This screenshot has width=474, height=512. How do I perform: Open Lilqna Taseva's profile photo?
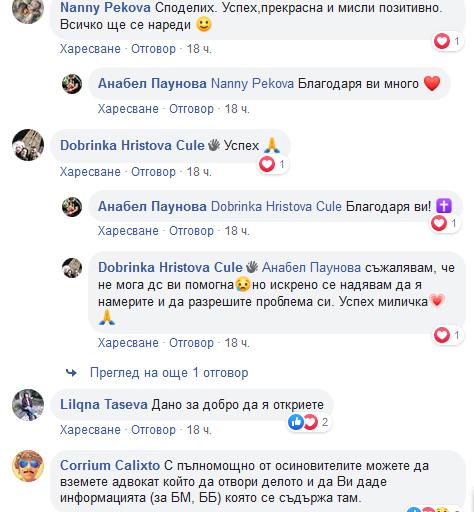(x=28, y=405)
